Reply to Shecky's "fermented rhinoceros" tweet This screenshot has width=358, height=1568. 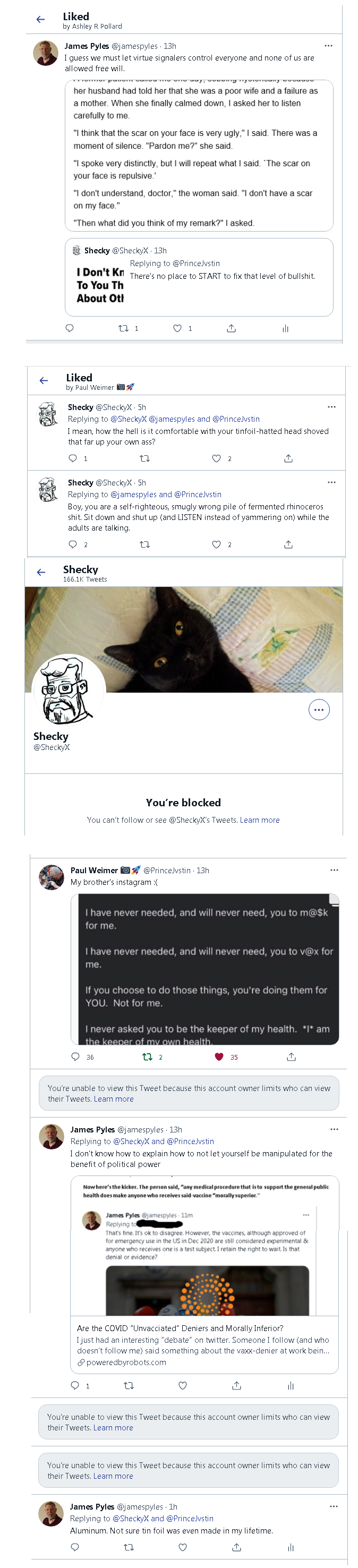tap(72, 544)
